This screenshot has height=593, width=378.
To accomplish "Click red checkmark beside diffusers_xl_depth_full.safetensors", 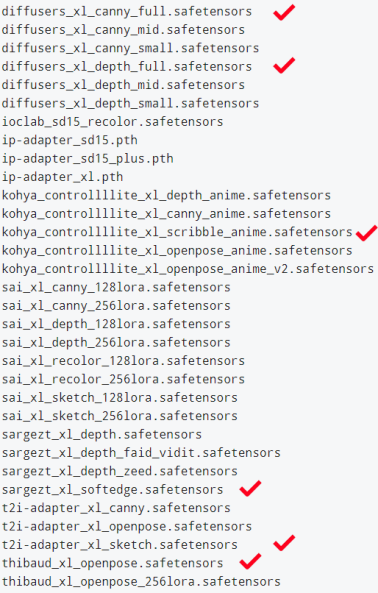I will point(284,65).
